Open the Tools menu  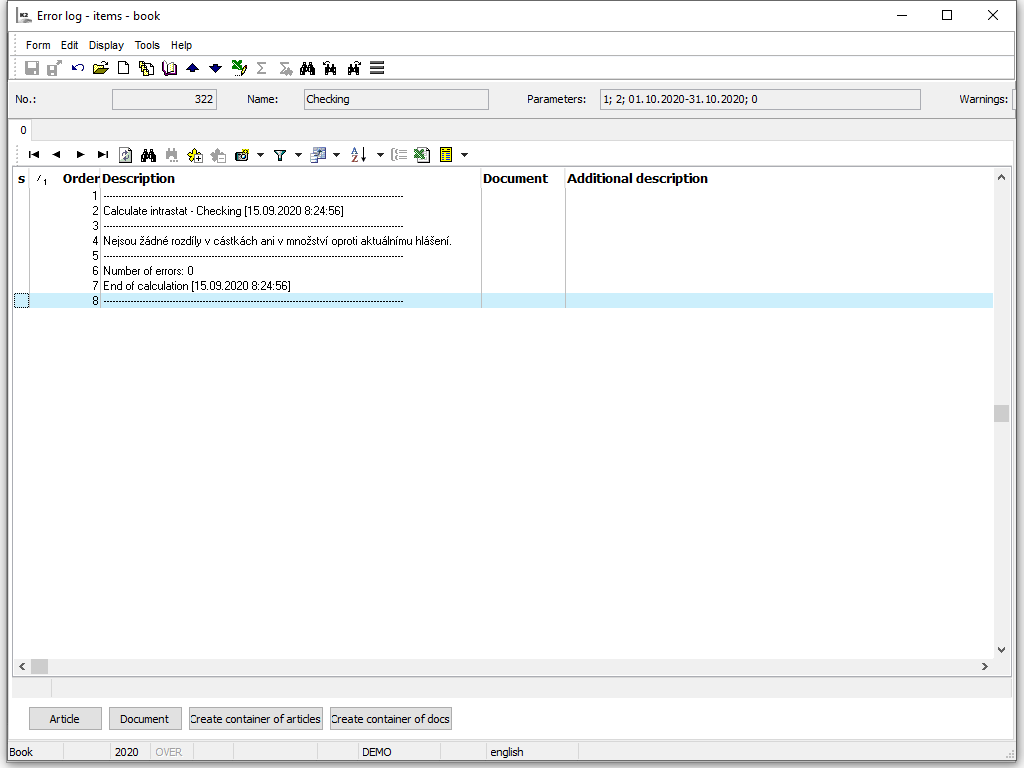tap(147, 45)
